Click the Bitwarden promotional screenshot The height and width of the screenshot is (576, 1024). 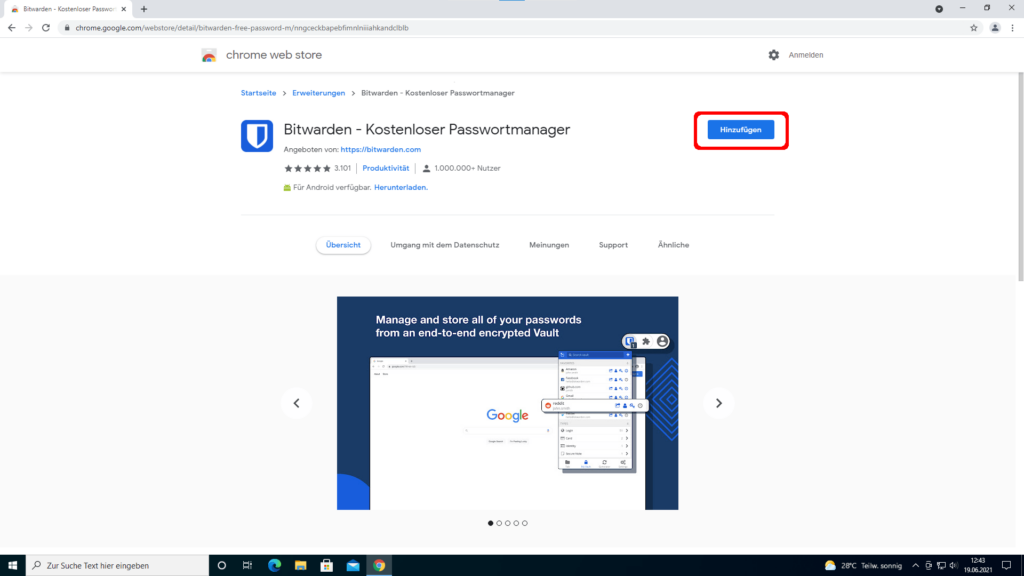tap(507, 403)
